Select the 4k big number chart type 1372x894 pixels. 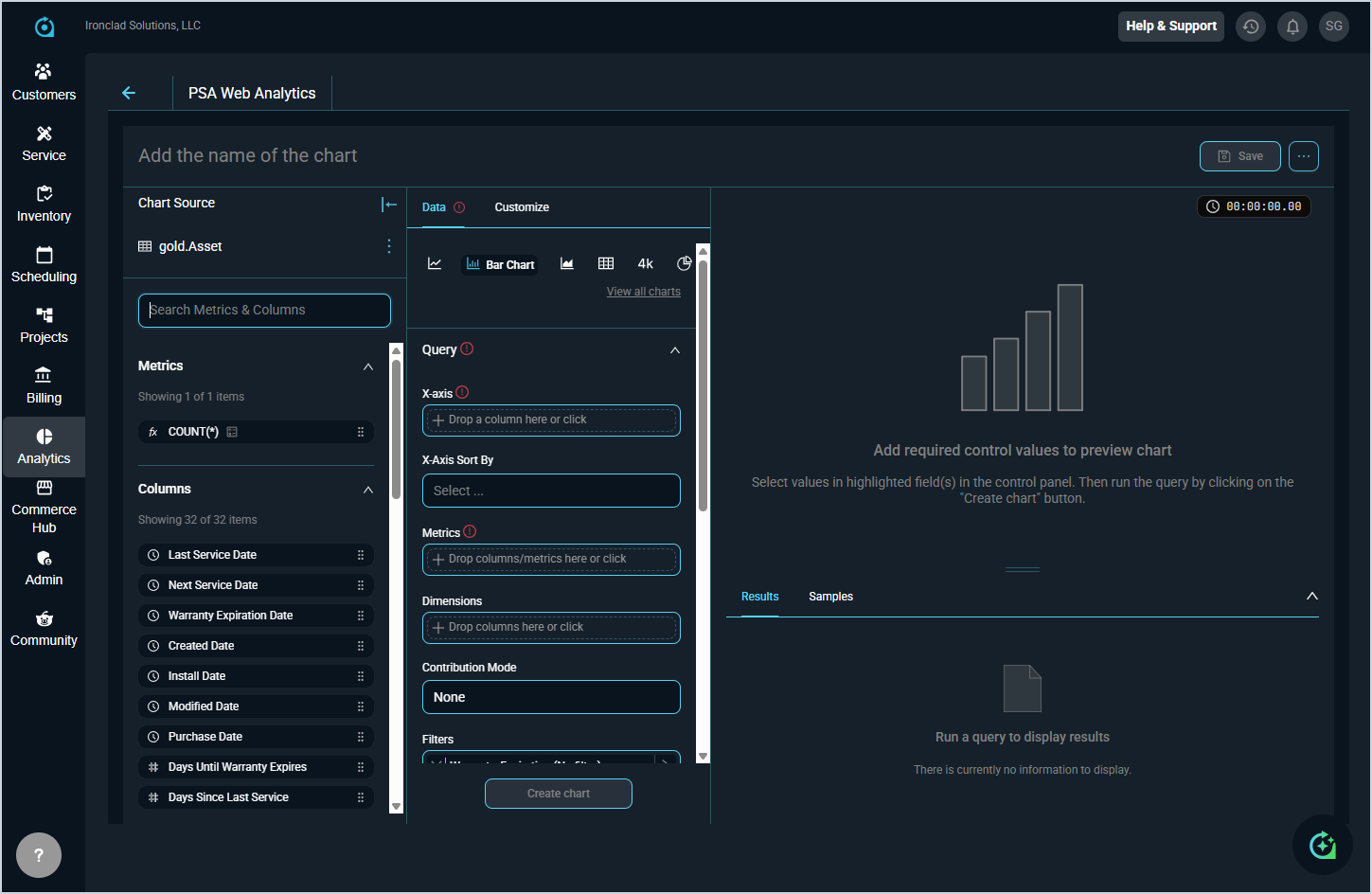tap(645, 264)
